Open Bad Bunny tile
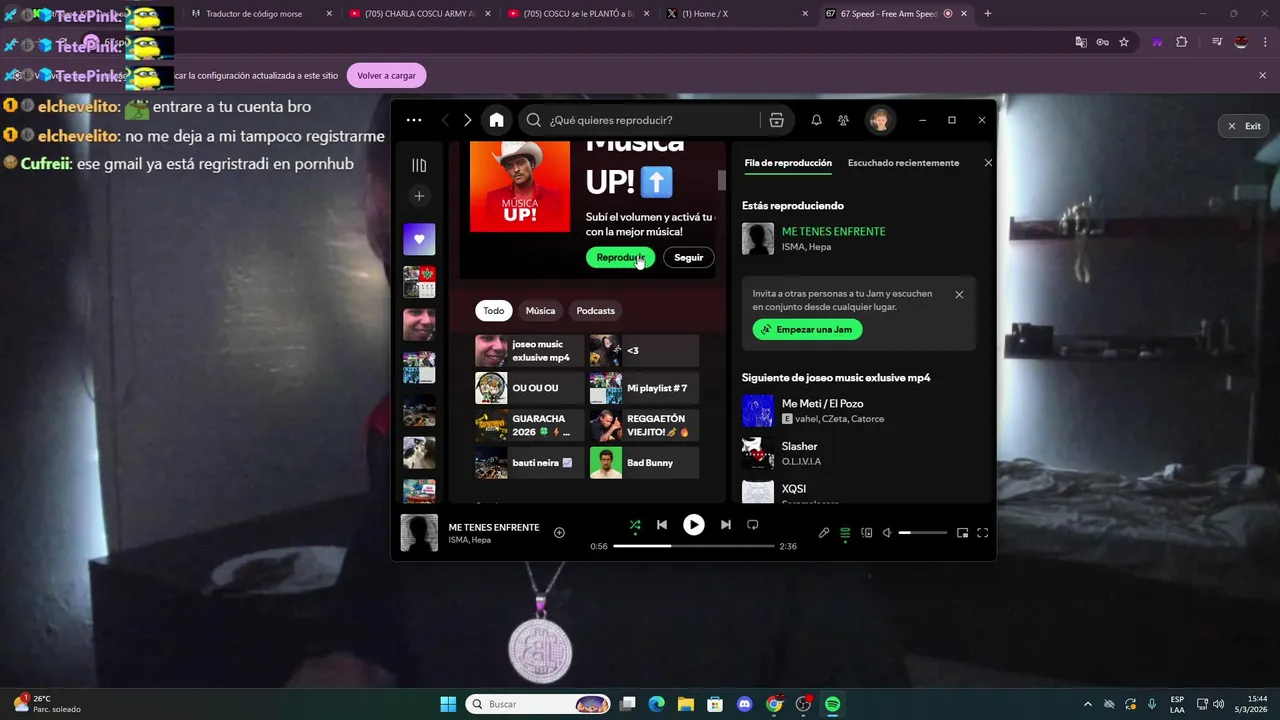Screen dimensions: 1280x720 tap(644, 463)
